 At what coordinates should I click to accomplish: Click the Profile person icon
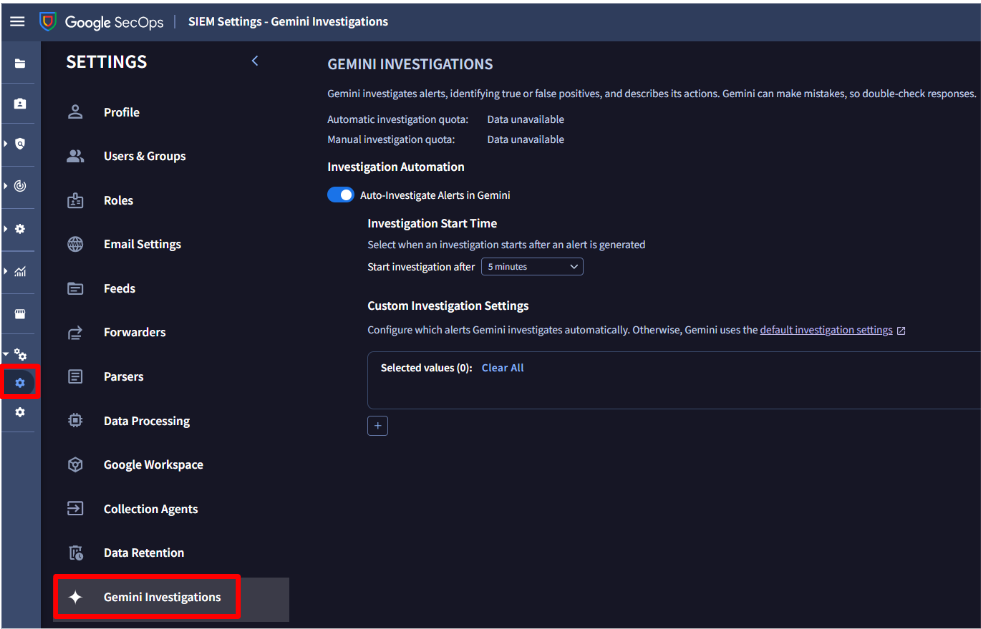click(75, 112)
